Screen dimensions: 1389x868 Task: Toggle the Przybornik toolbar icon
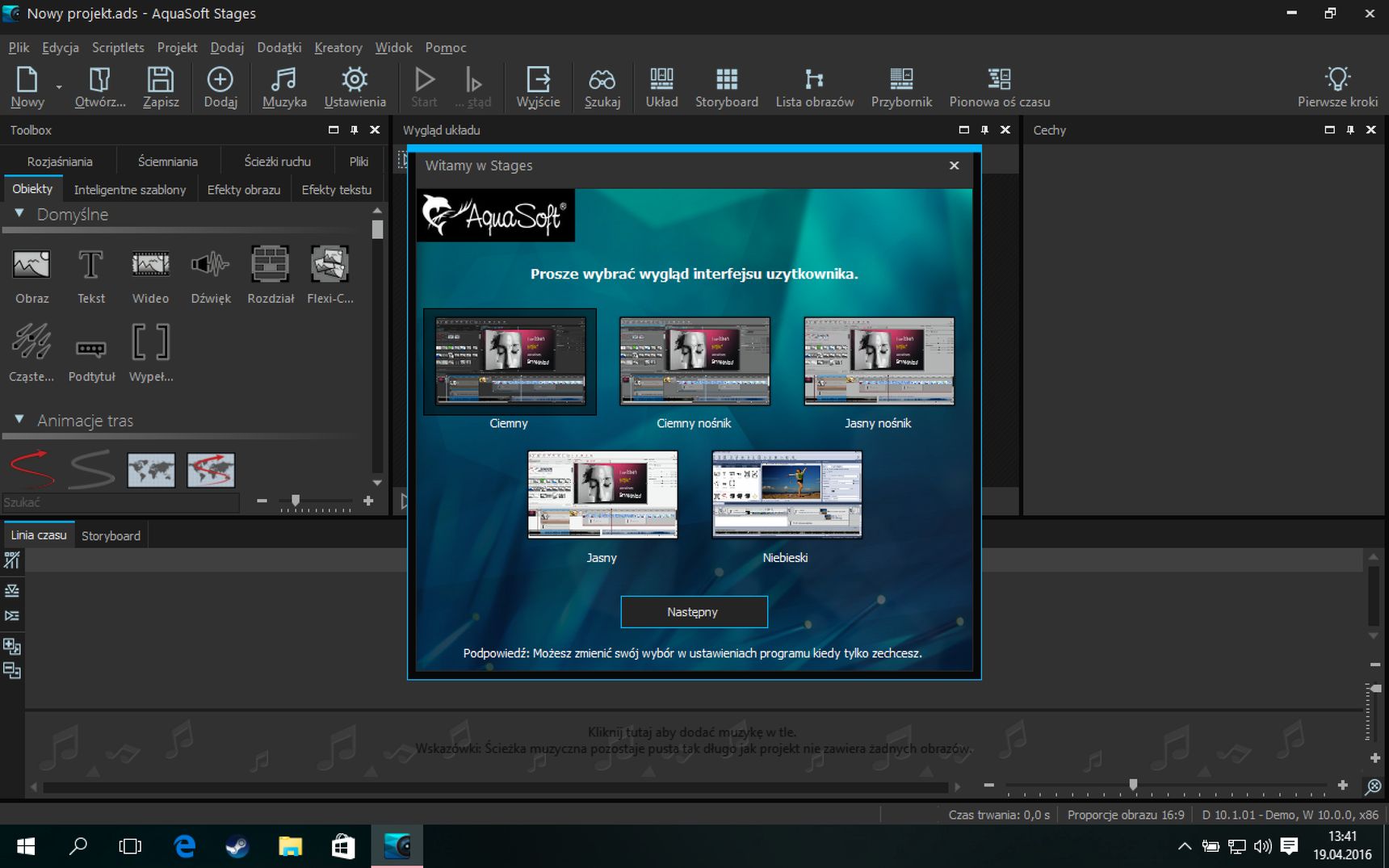coord(901,86)
